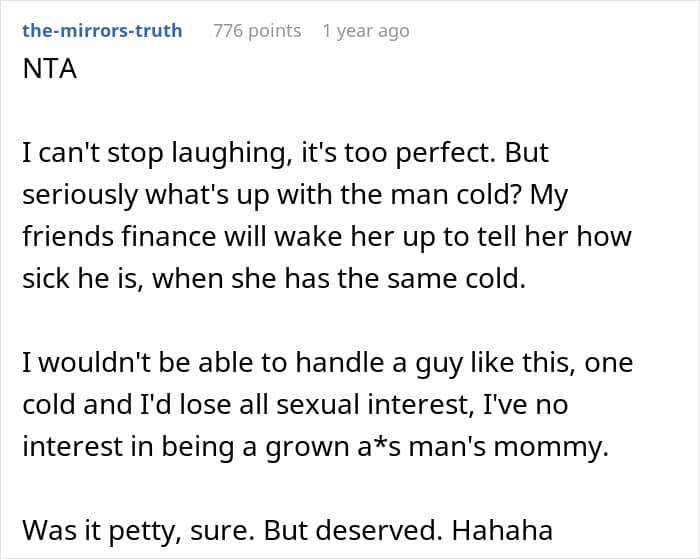The height and width of the screenshot is (559, 700).
Task: Click the phrase "too perfect"
Action: tap(425, 155)
